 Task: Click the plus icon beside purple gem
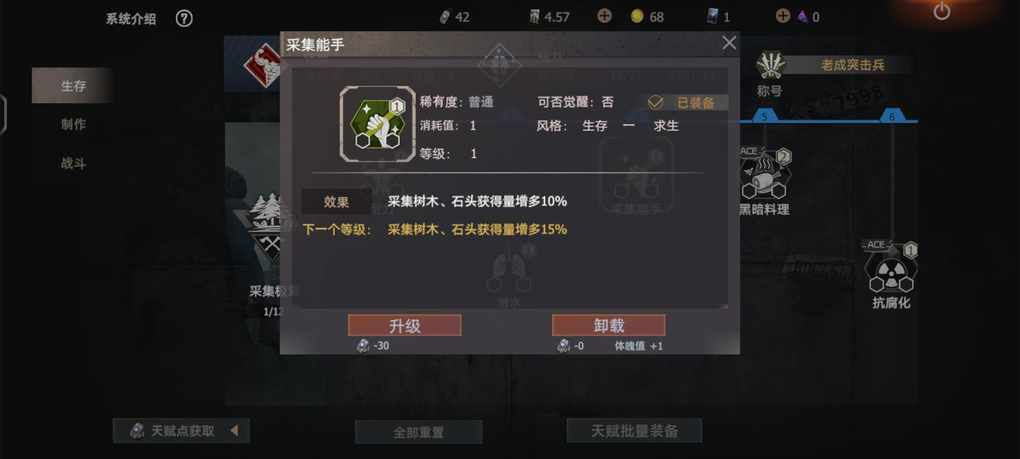(783, 16)
